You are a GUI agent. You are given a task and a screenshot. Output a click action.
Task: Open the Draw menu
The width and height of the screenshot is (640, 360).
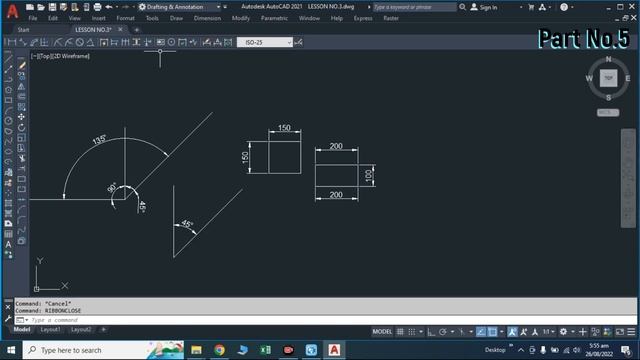click(176, 18)
